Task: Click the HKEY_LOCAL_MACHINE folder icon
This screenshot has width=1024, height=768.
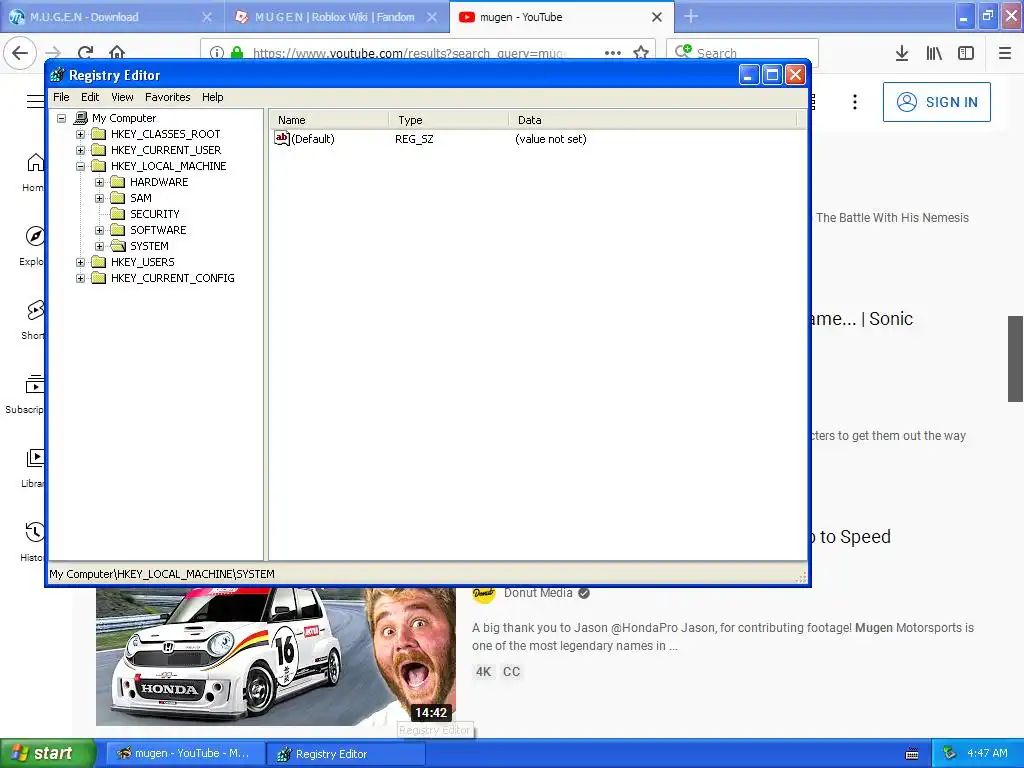Action: tap(99, 166)
